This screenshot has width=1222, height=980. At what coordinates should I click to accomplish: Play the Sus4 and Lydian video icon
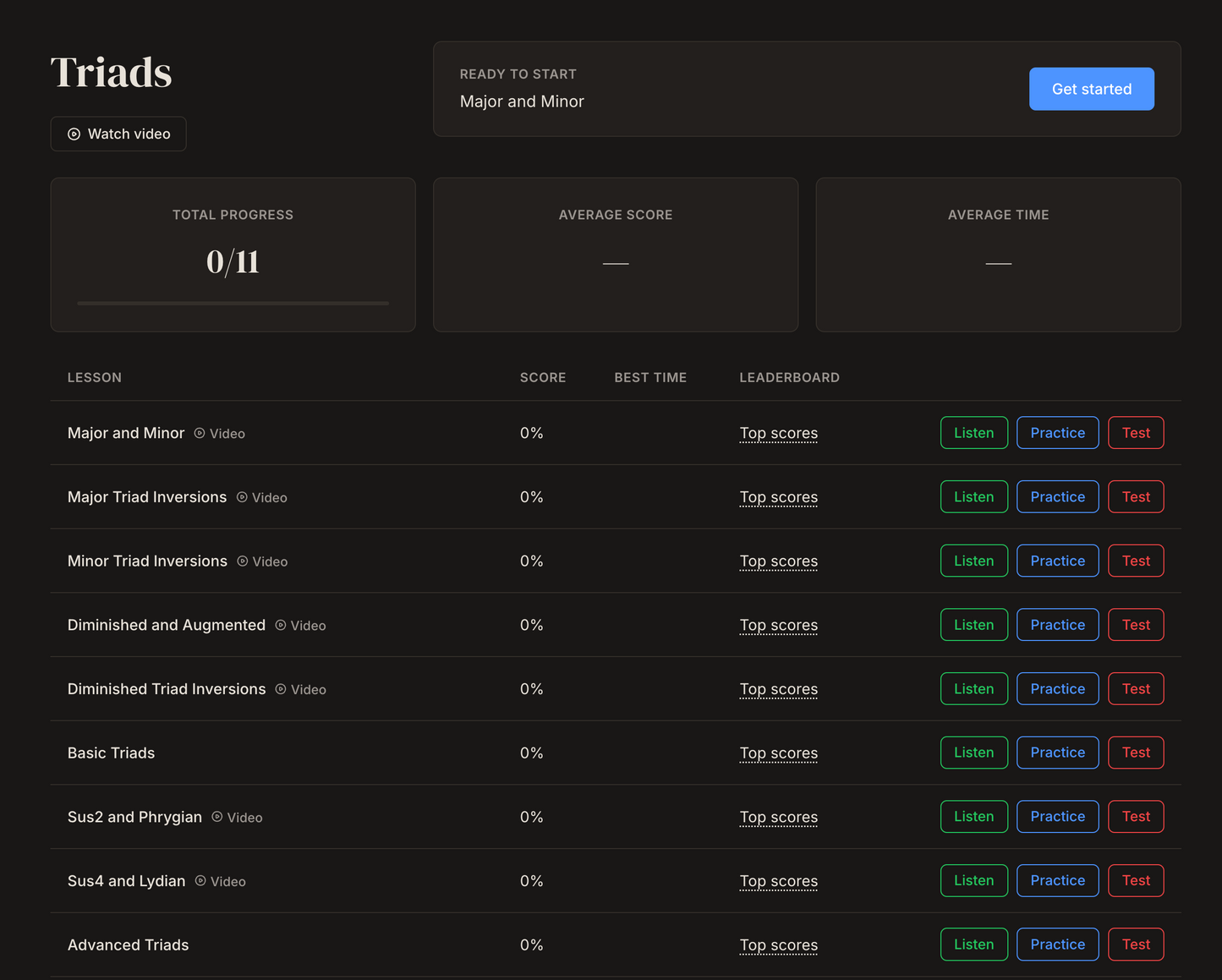pos(200,881)
